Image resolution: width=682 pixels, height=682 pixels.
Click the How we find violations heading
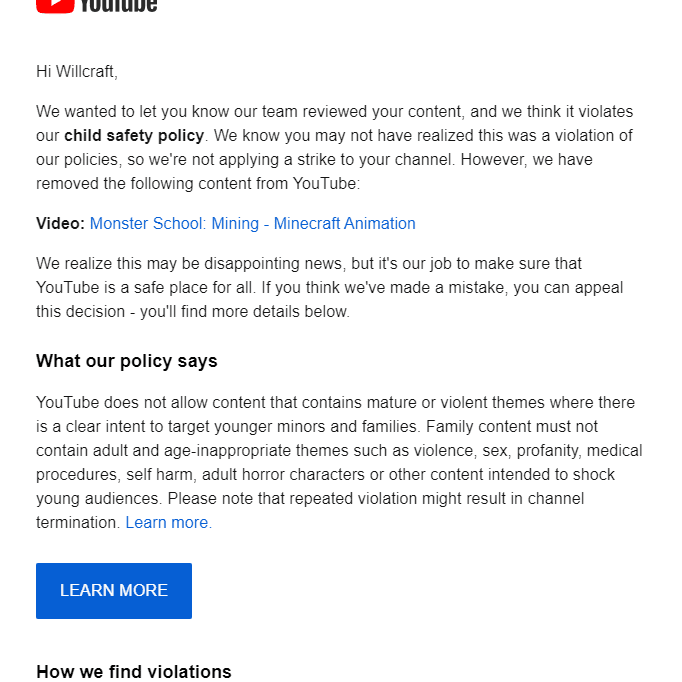pyautogui.click(x=134, y=672)
